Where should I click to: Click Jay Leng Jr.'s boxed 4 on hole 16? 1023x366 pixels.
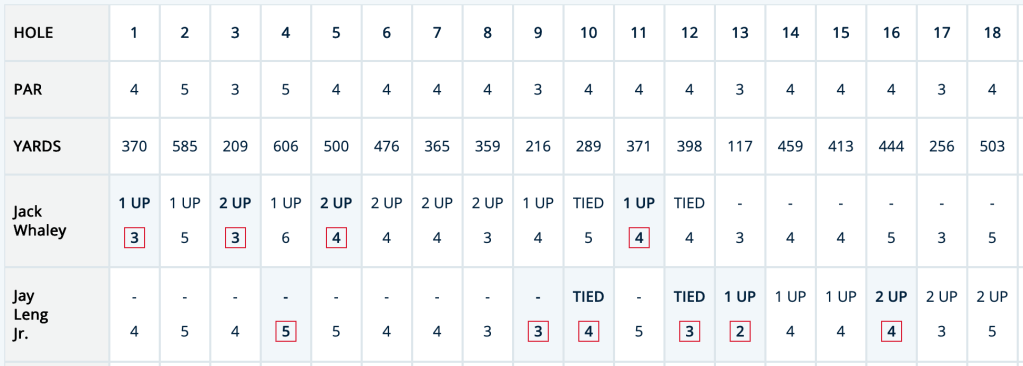(x=891, y=332)
